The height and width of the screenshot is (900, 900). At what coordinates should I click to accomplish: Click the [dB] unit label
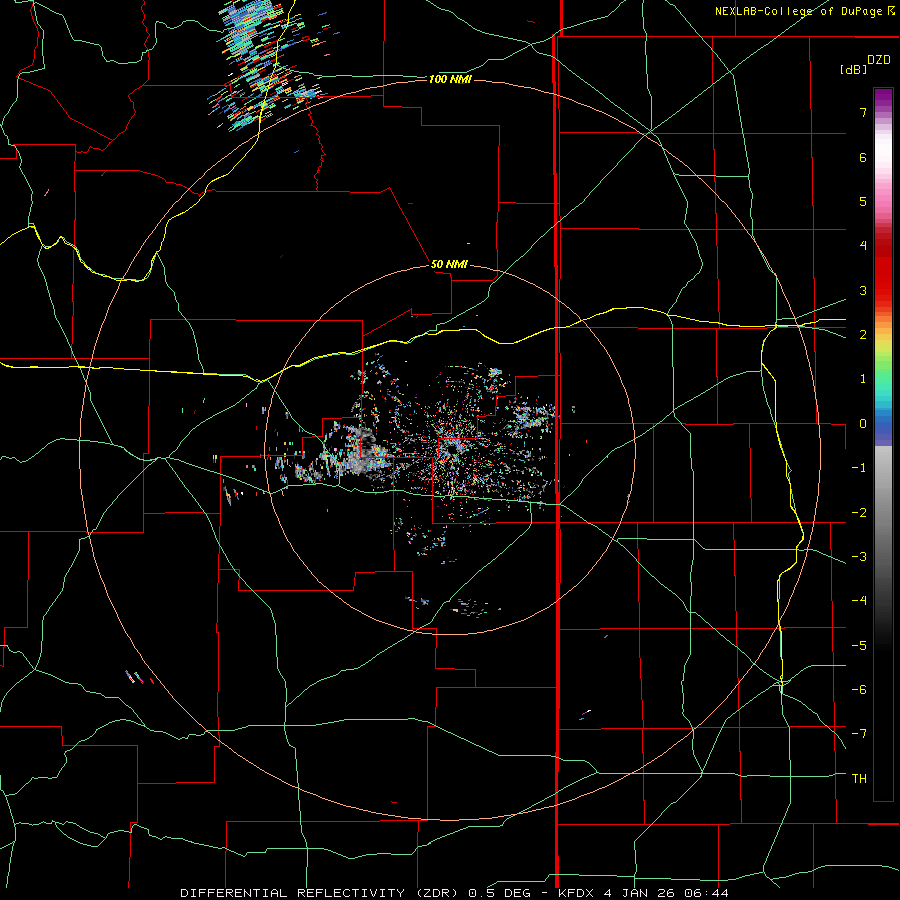(853, 69)
